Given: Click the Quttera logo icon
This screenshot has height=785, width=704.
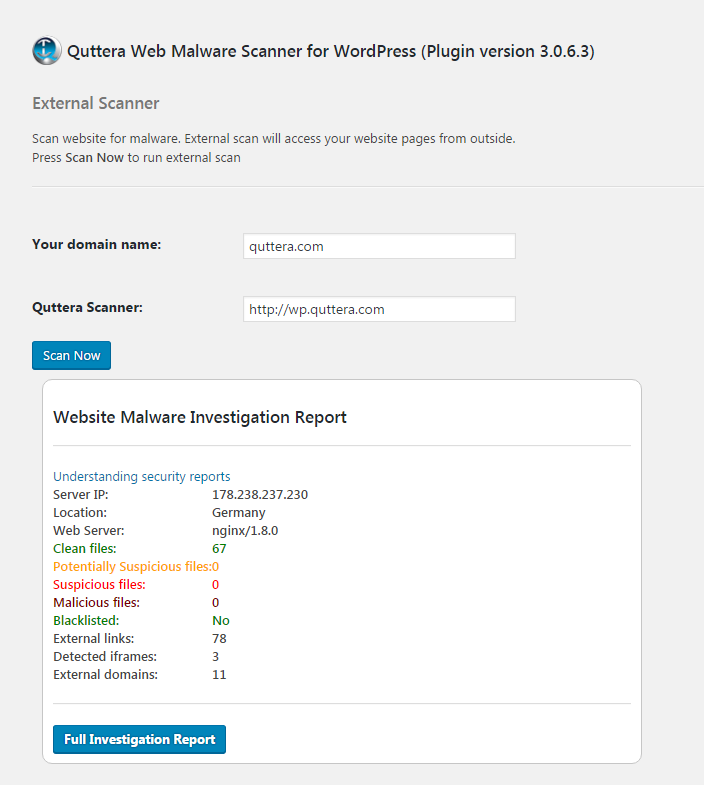Looking at the screenshot, I should point(47,51).
